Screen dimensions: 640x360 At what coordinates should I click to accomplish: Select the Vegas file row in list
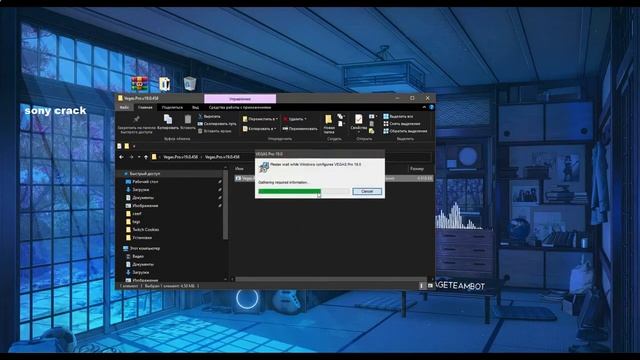(333, 178)
